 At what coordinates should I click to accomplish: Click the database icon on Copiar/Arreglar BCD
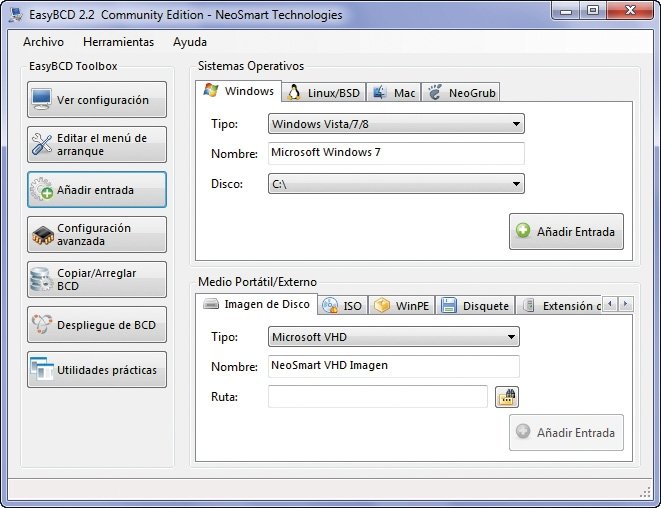click(41, 280)
